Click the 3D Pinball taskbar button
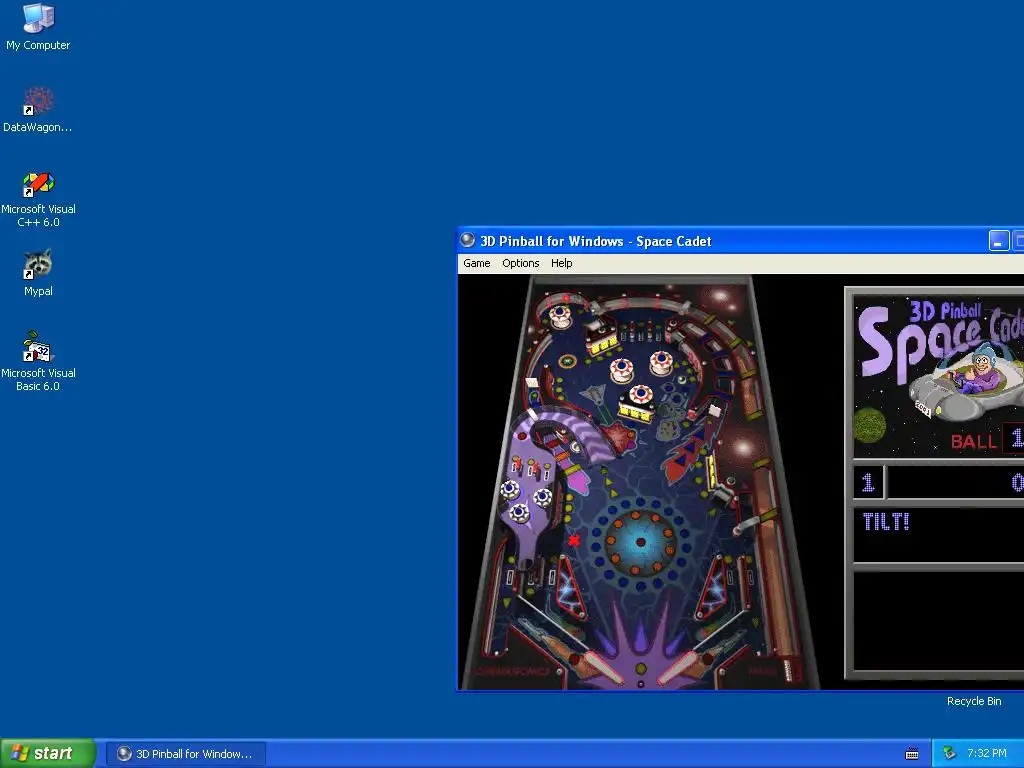Viewport: 1024px width, 768px height. pyautogui.click(x=186, y=754)
